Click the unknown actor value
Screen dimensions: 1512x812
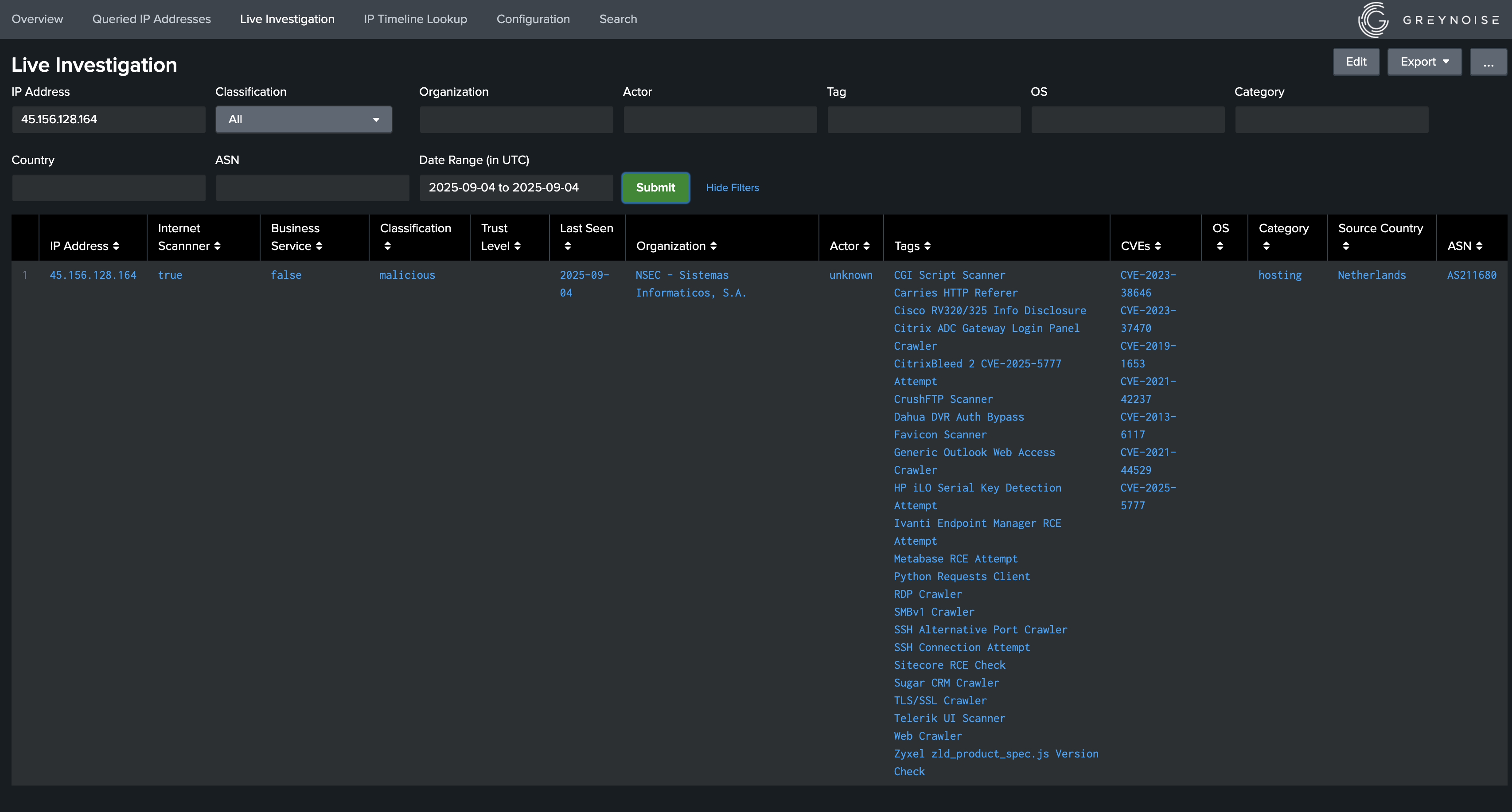point(850,275)
